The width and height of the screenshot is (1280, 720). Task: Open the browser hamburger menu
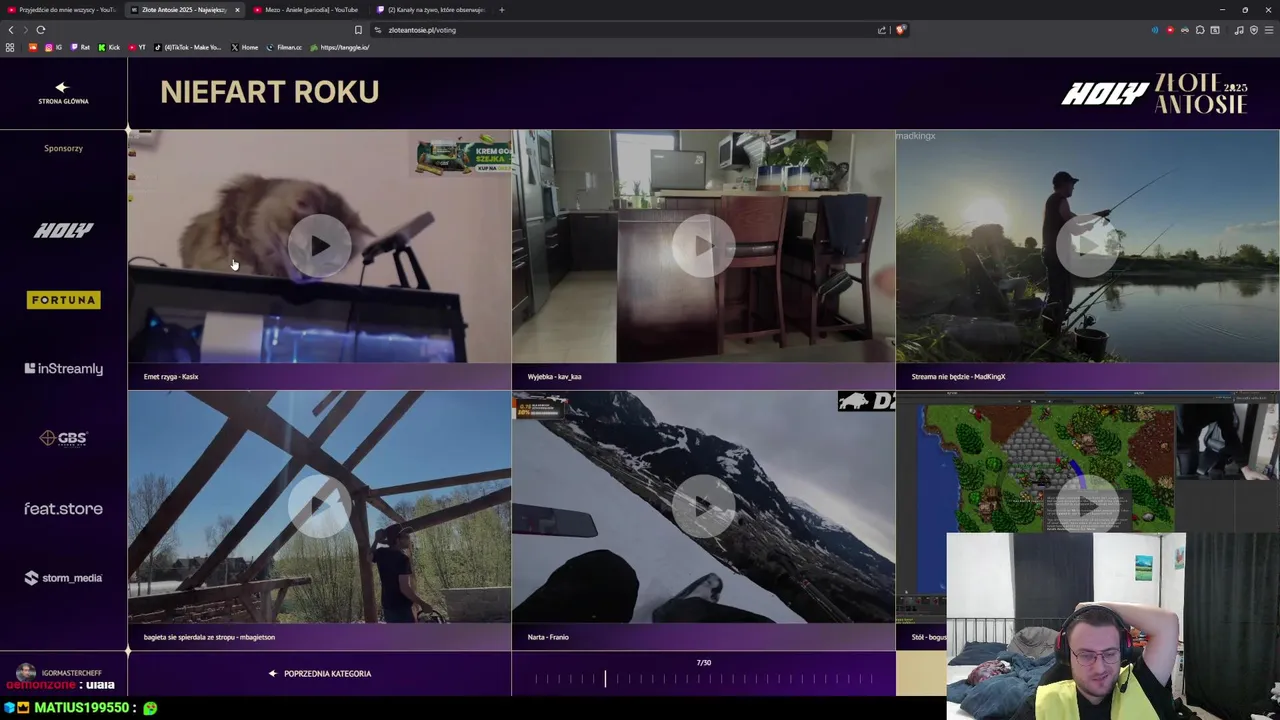point(1269,30)
